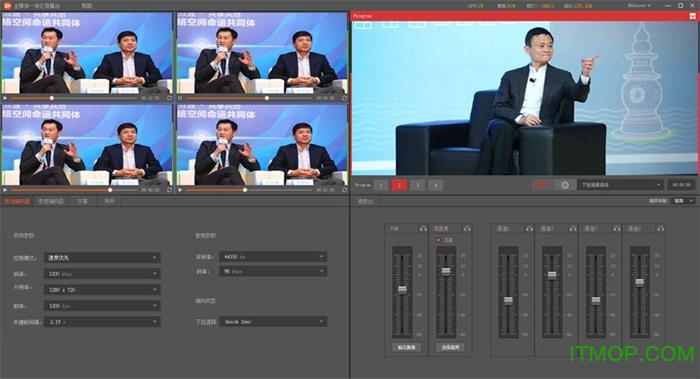The height and width of the screenshot is (379, 700).
Task: Toggle headphone monitor on strip beside PGM
Action: (x=467, y=229)
